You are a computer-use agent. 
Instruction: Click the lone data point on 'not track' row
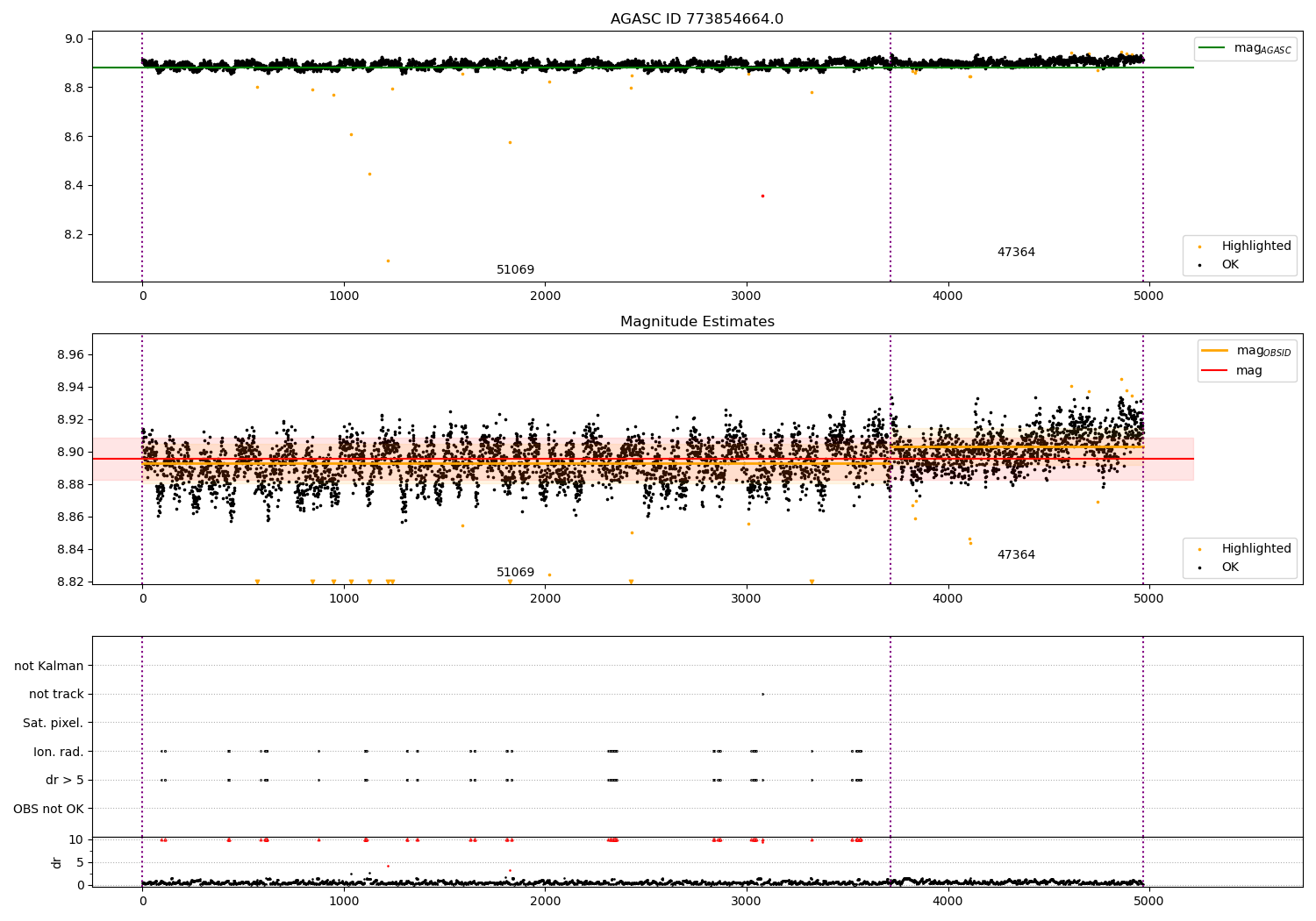[x=762, y=694]
